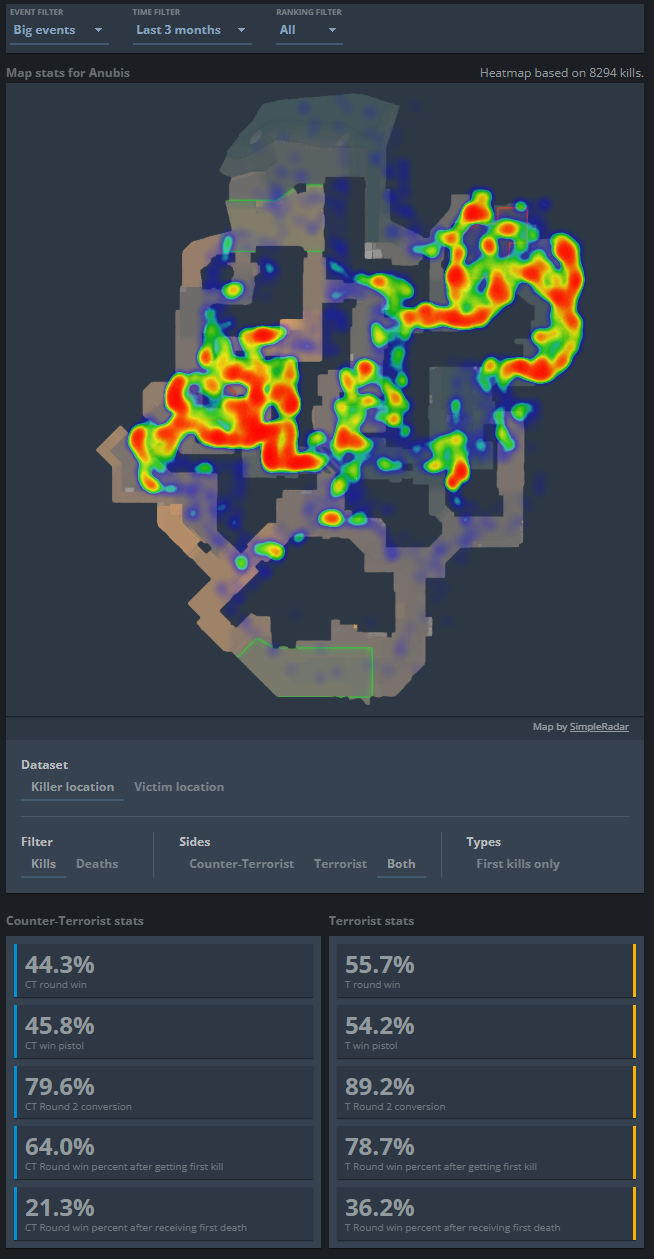
Task: Click the 44.3% CT round win stat
Action: [164, 970]
